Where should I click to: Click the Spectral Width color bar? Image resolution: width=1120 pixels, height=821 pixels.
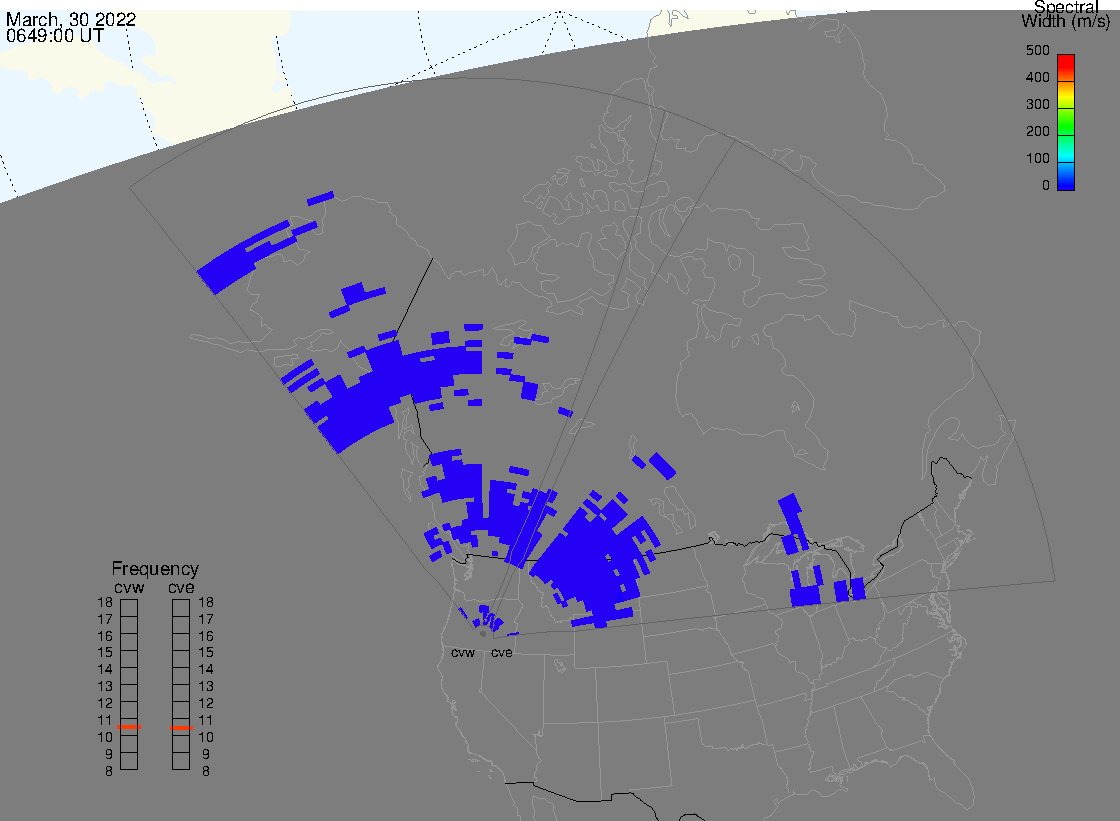click(x=1066, y=122)
